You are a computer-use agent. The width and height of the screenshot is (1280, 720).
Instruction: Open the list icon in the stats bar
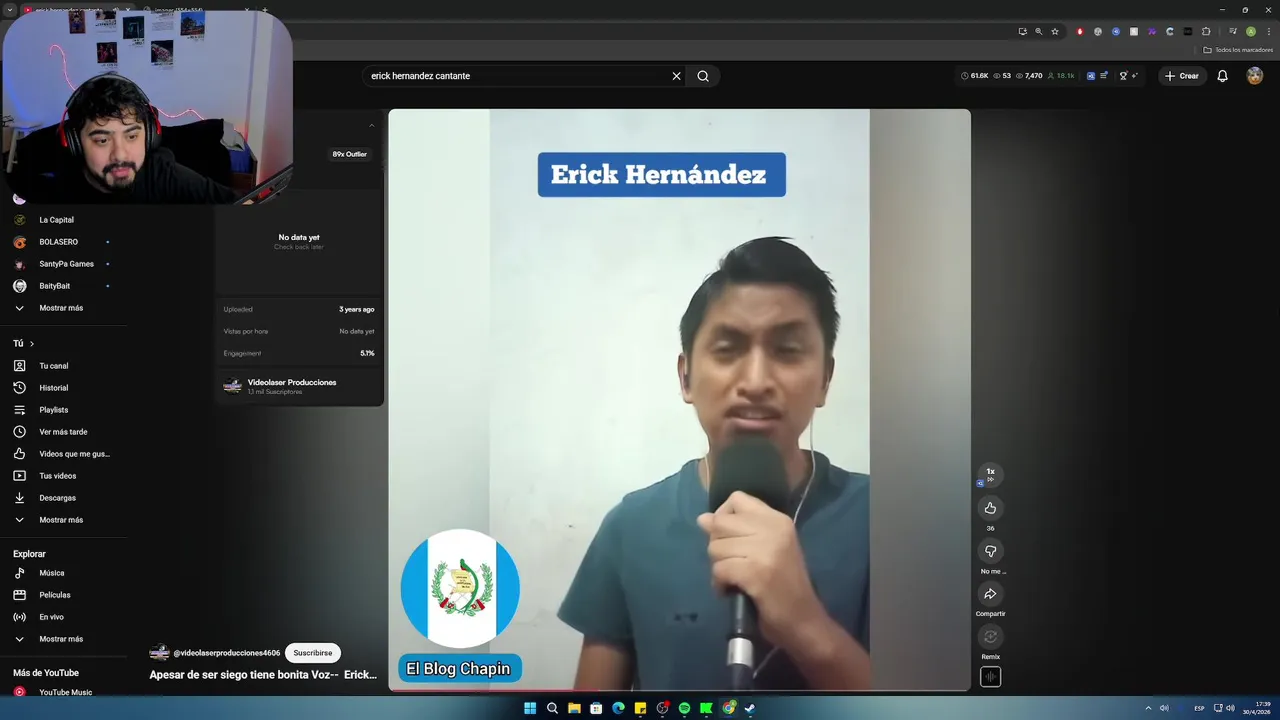(x=1104, y=76)
